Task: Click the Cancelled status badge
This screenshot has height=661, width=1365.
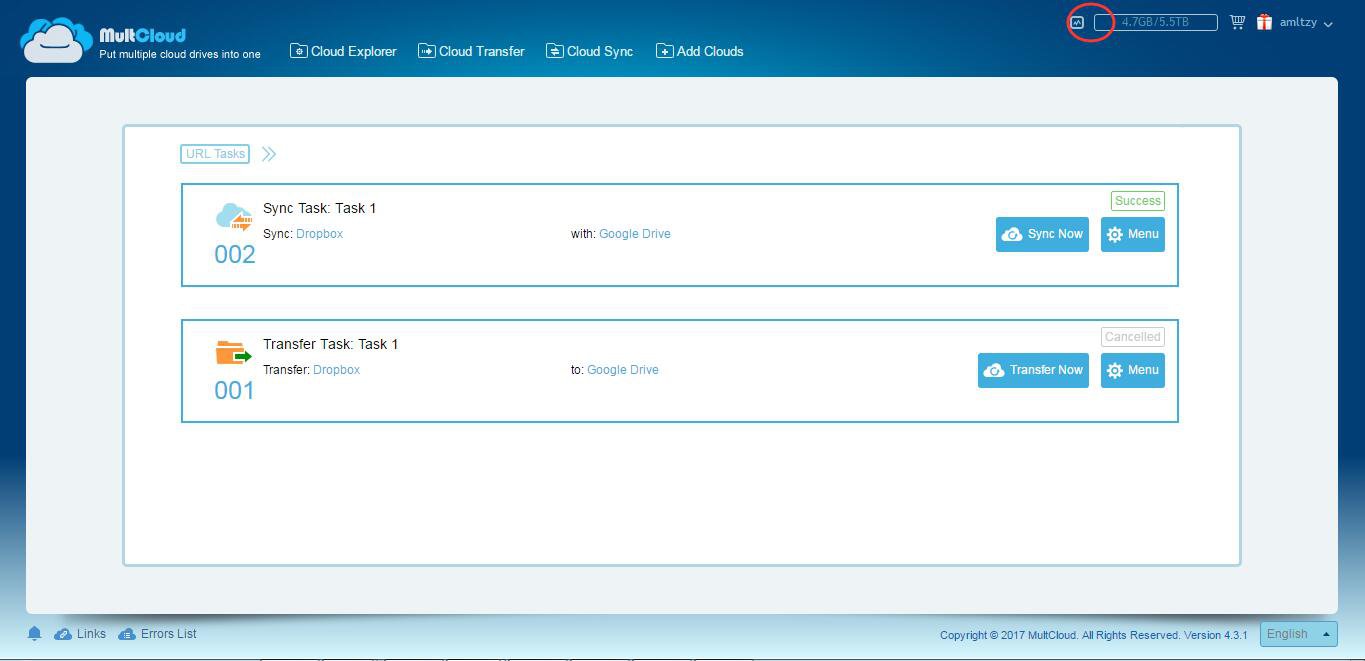Action: (x=1133, y=337)
